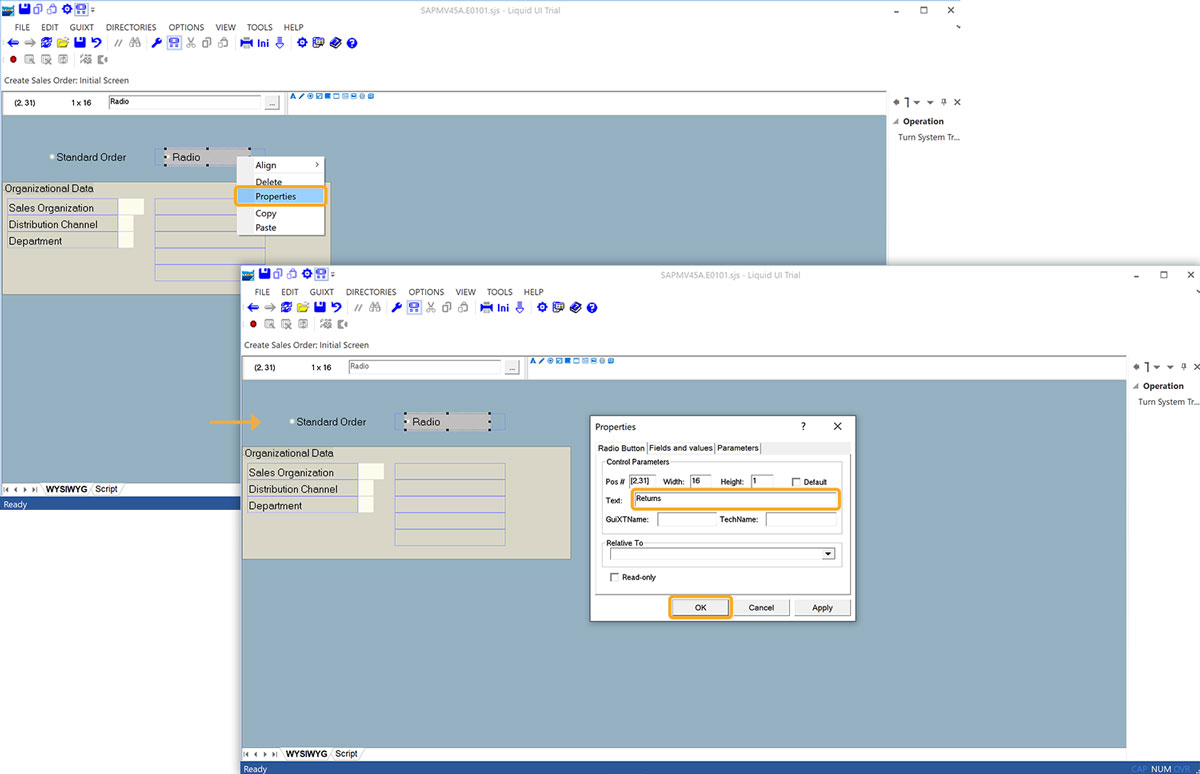Open the quick access toolbar dropdown in the front window
Image resolution: width=1200 pixels, height=774 pixels.
coord(332,274)
